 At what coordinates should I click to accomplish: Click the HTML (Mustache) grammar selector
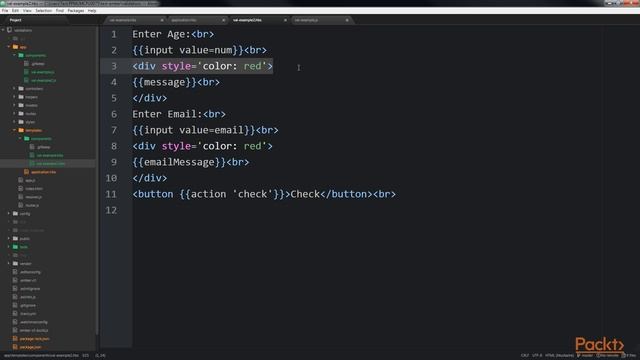point(559,356)
